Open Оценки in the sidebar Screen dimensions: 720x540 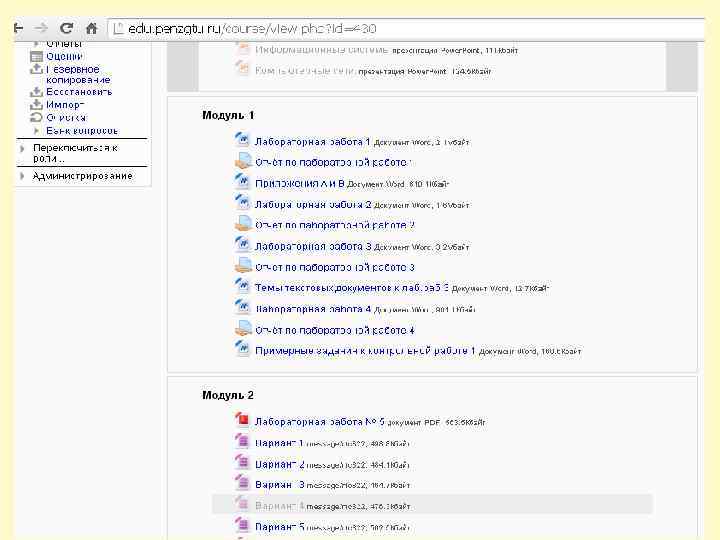(x=64, y=56)
